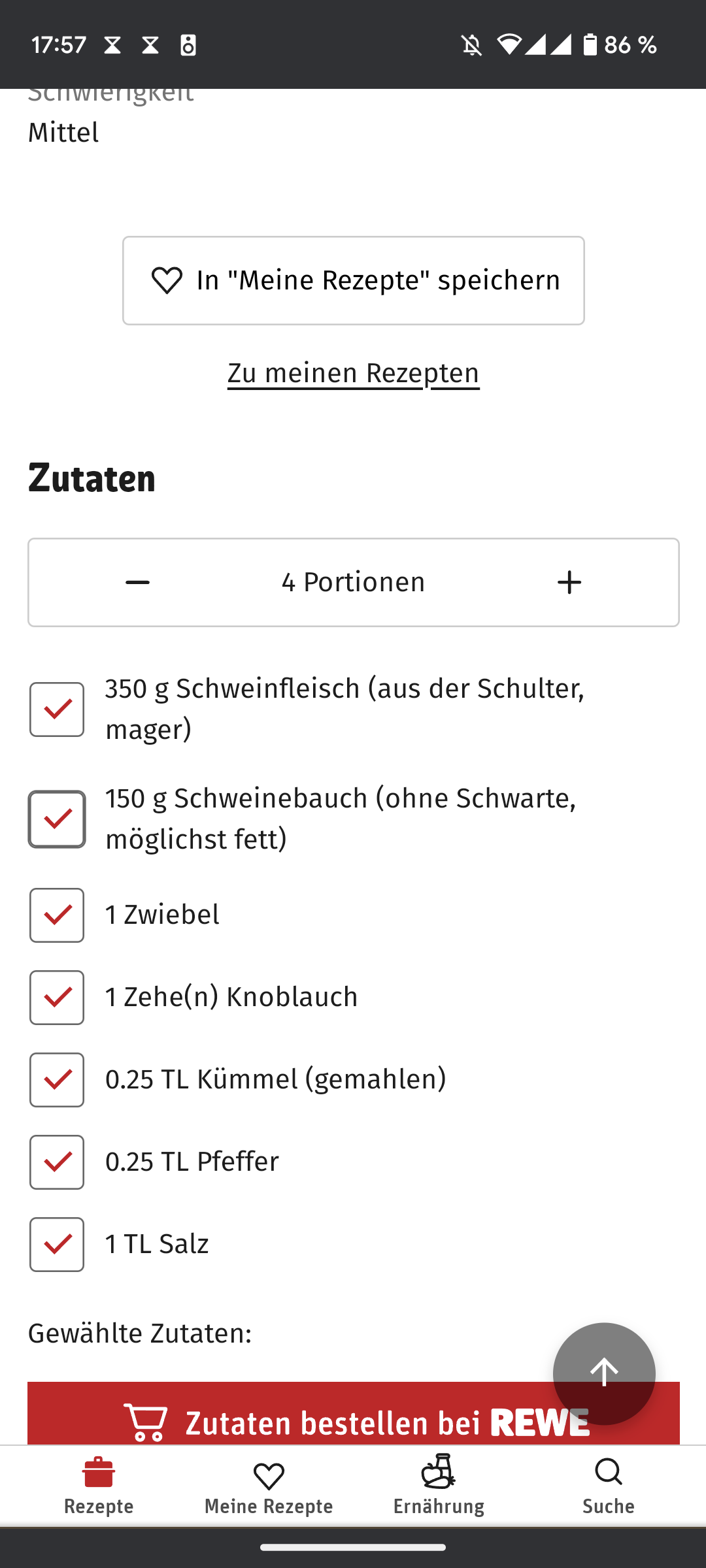Tap the shopping cart icon on REWE button
Screen dimensions: 706x1568
coord(145,1422)
